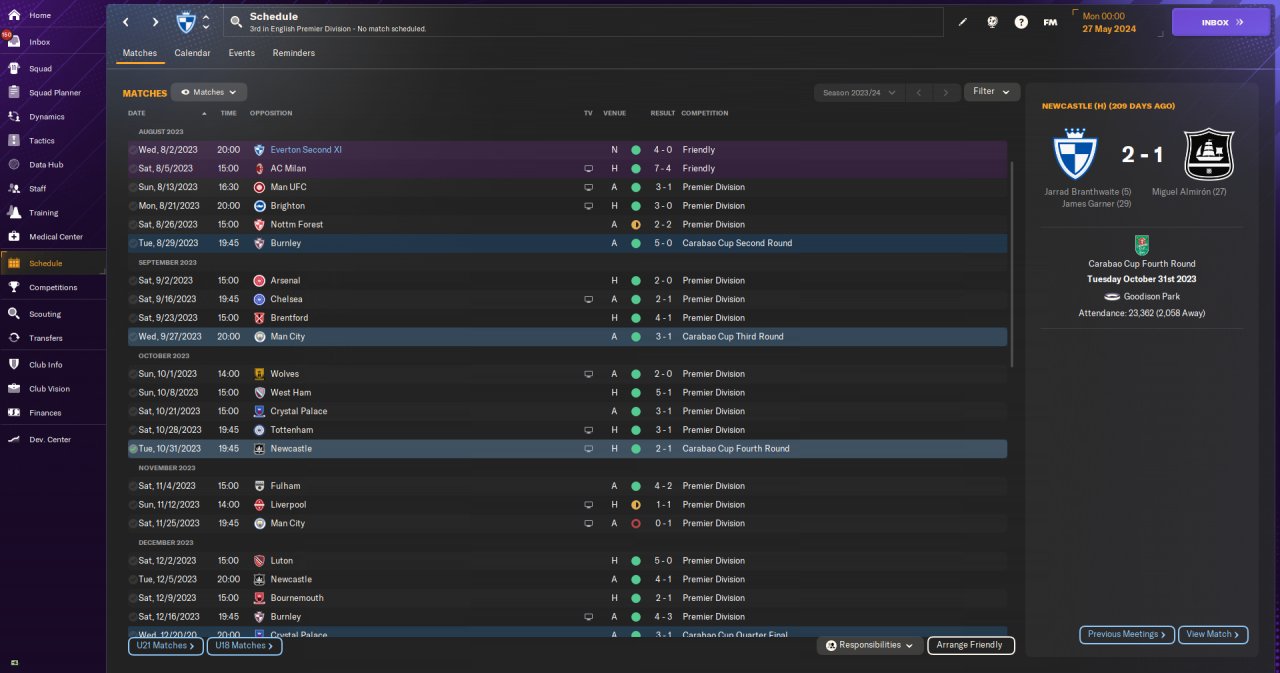This screenshot has height=673, width=1280.
Task: Switch to the Matches tab
Action: [140, 53]
